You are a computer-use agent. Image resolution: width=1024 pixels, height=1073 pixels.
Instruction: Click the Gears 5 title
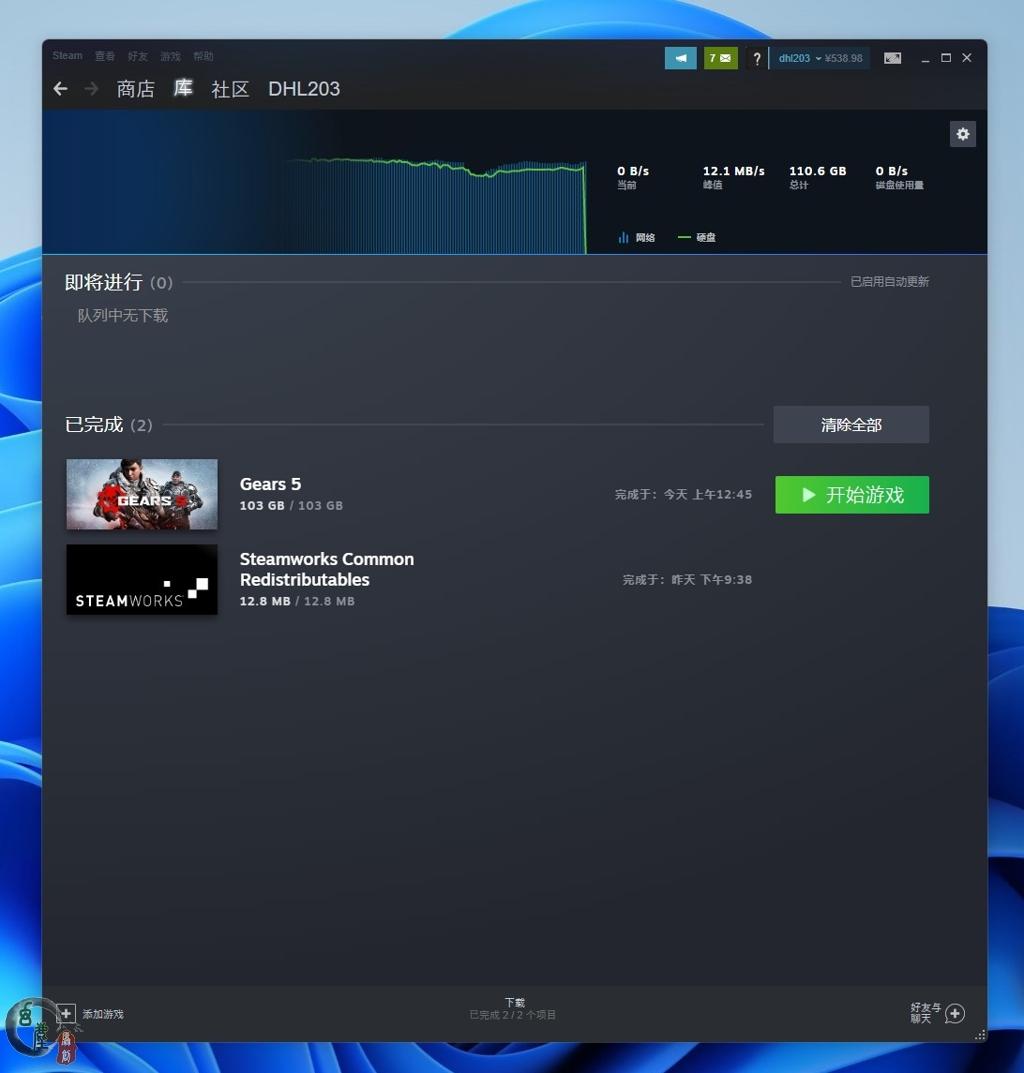coord(270,484)
